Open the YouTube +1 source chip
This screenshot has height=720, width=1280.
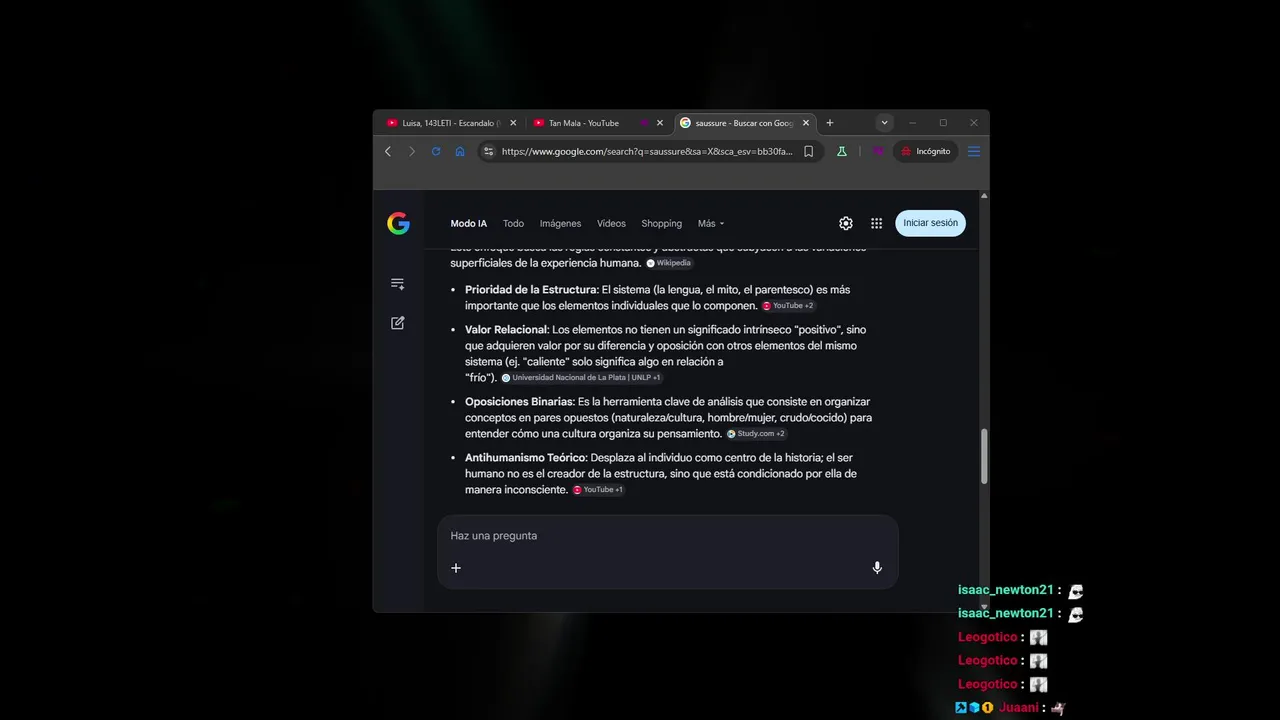click(x=598, y=490)
